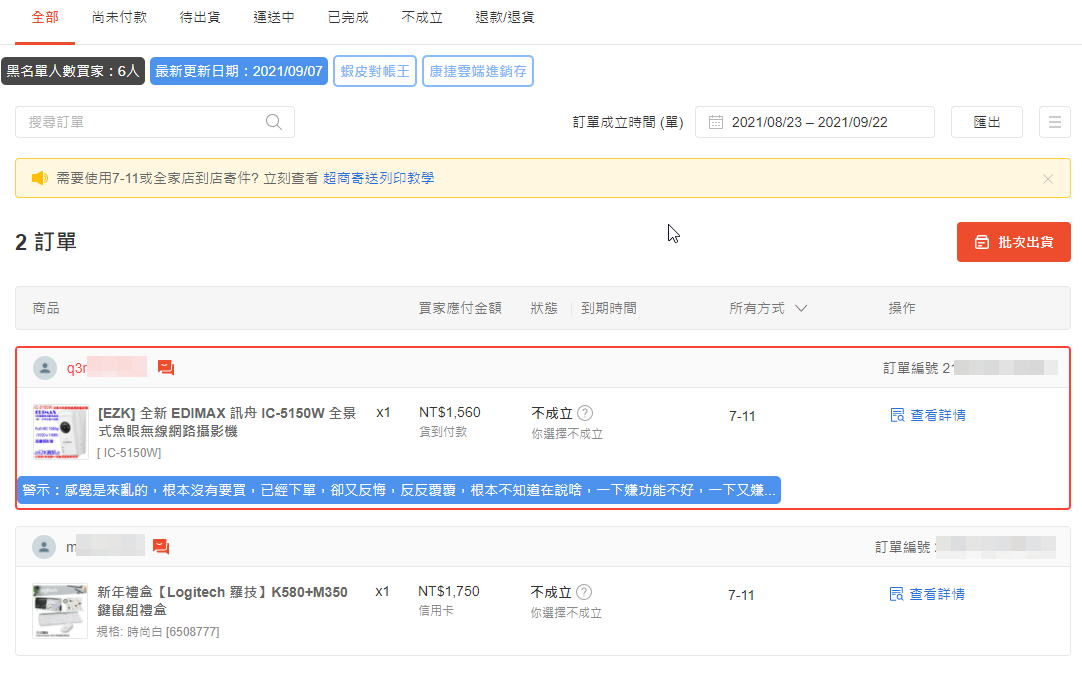
Task: Open the list menu icon next to 匯出
Action: tap(1054, 122)
